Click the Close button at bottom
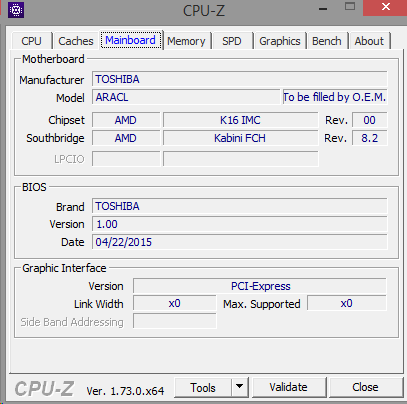This screenshot has height=404, width=407. 365,387
